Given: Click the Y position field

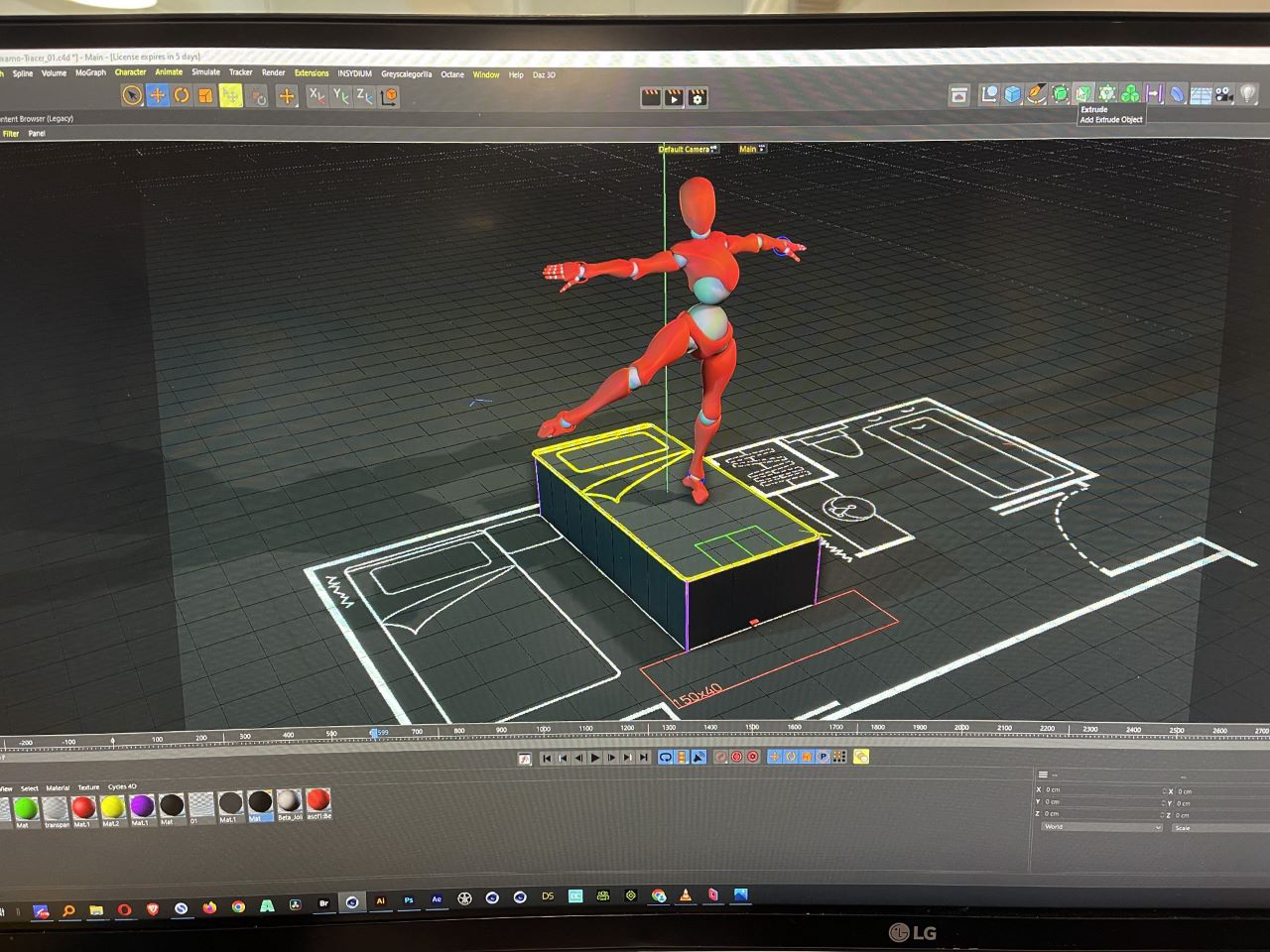Looking at the screenshot, I should [1099, 802].
